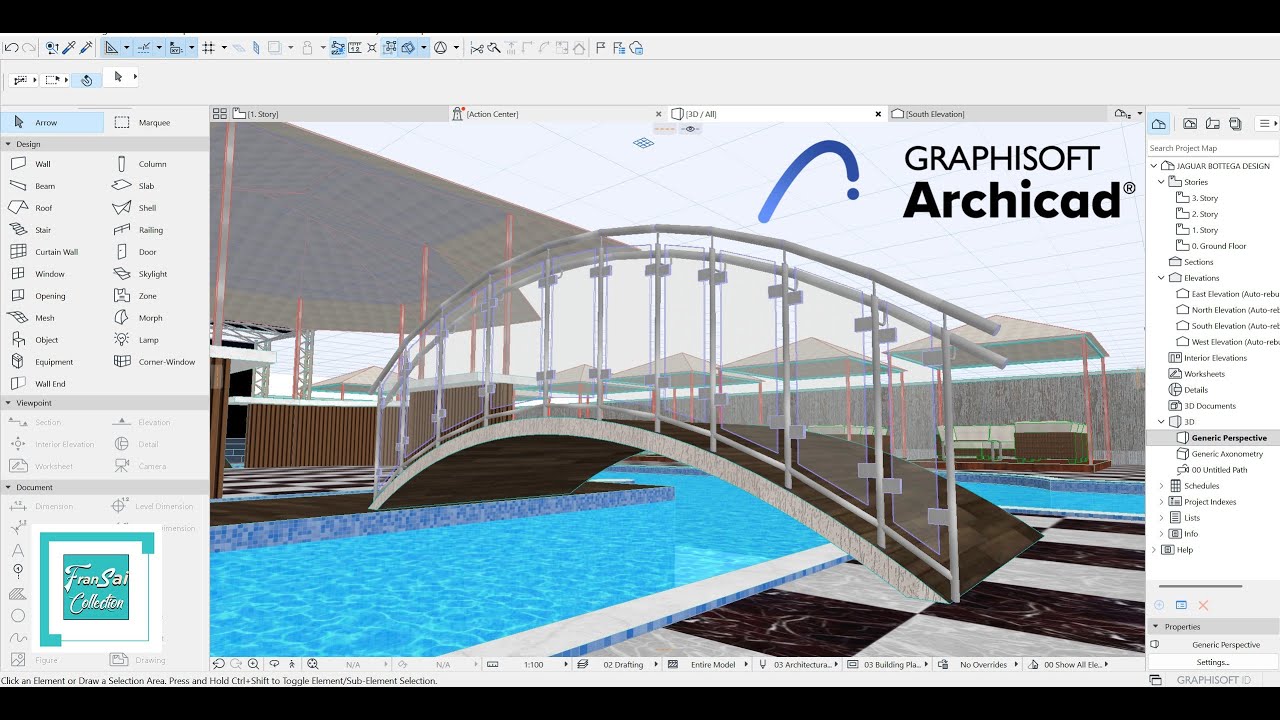This screenshot has height=720, width=1280.
Task: Open the Grid Snap dropdown arrow
Action: [224, 48]
